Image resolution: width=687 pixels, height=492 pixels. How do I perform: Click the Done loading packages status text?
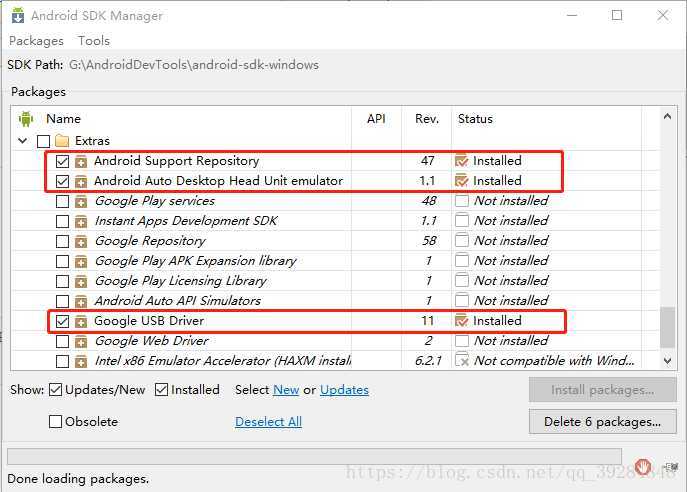pyautogui.click(x=78, y=478)
